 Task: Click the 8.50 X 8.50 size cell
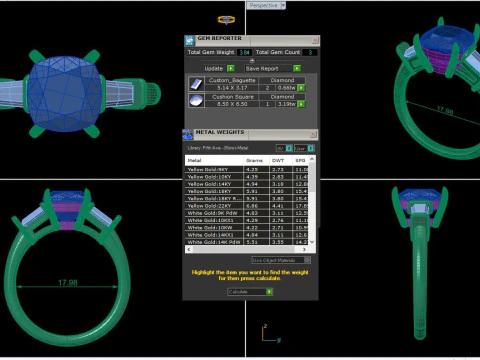coord(232,104)
